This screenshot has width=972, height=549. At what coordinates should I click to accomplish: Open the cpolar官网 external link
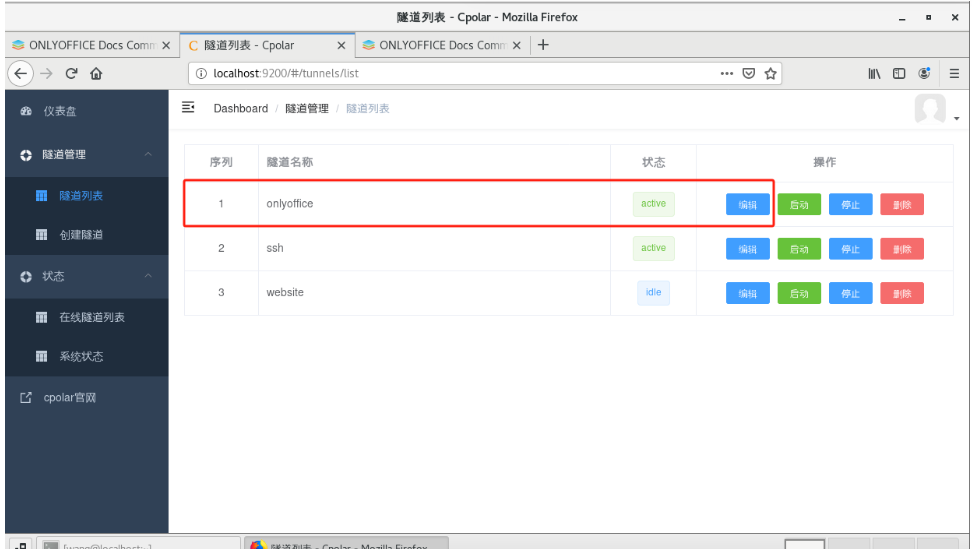(69, 398)
